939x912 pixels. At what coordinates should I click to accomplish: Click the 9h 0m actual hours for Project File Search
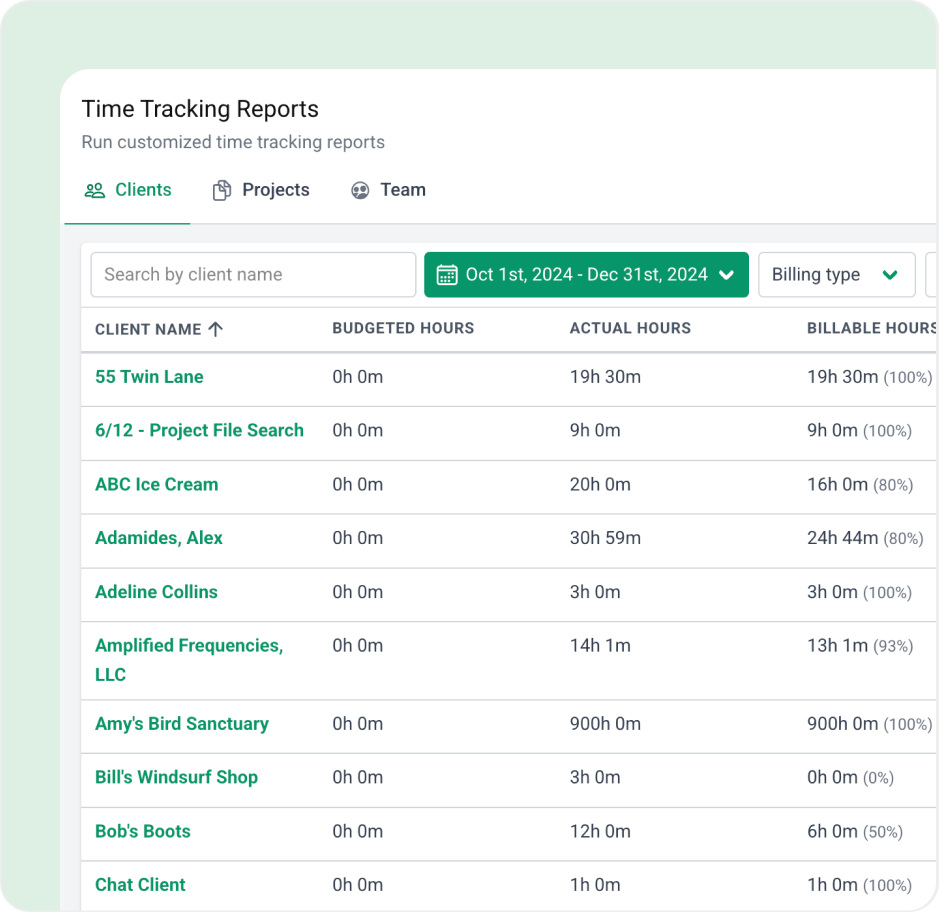(x=595, y=431)
